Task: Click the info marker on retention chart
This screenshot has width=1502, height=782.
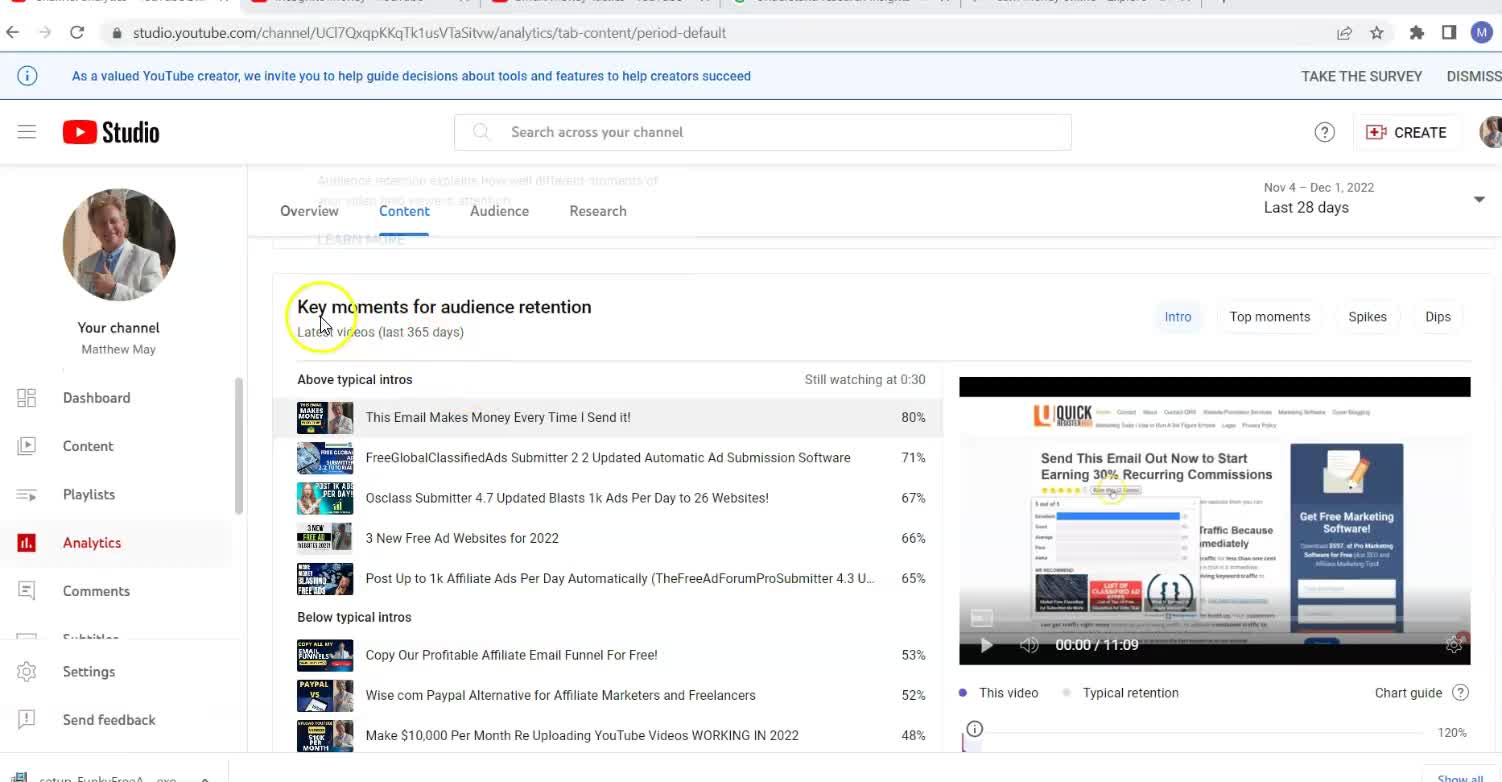Action: coord(975,729)
